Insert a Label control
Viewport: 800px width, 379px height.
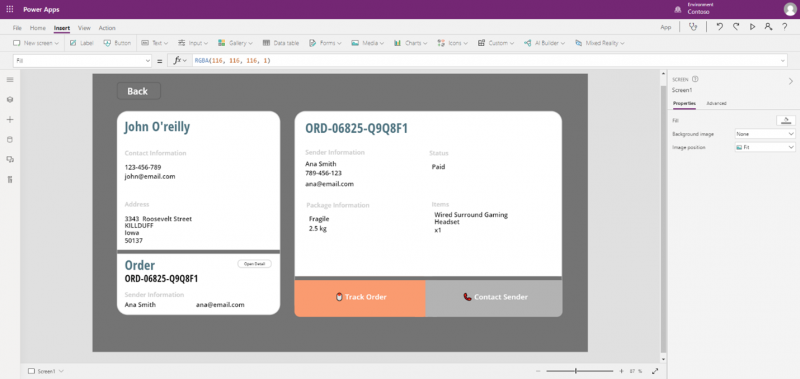tap(82, 43)
